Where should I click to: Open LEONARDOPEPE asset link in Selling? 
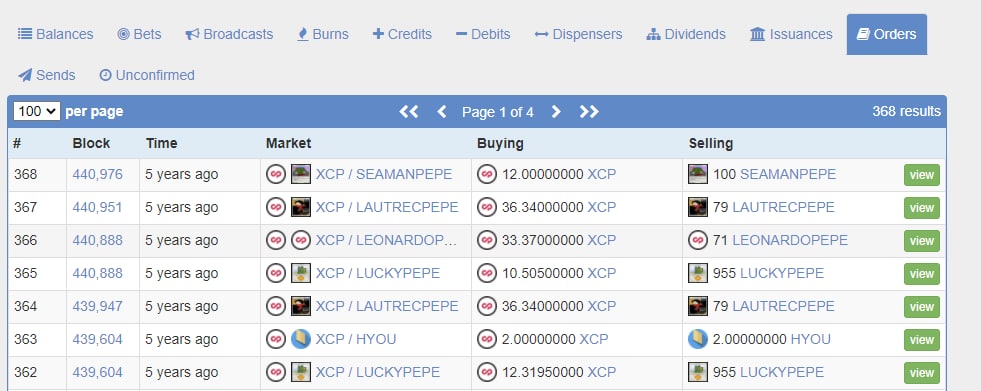tap(790, 240)
